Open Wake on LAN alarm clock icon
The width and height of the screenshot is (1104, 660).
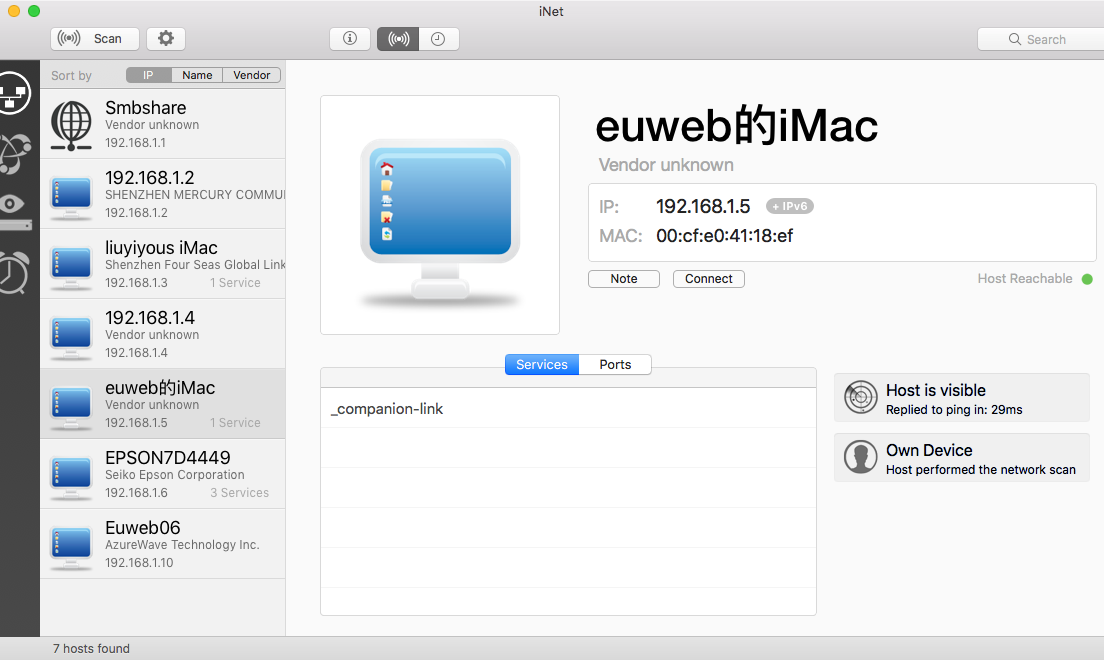click(14, 272)
